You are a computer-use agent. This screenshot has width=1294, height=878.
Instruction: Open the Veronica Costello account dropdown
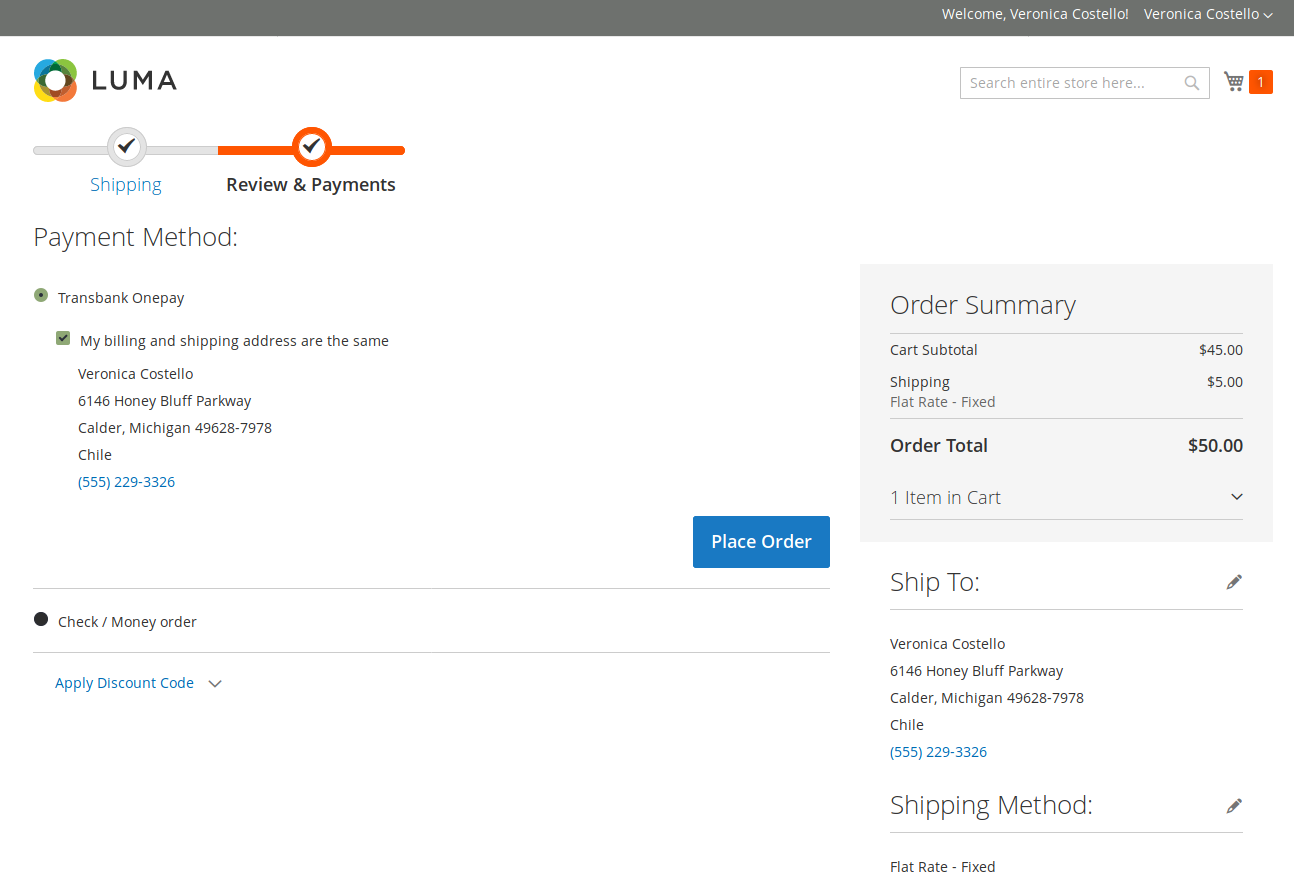point(1208,14)
